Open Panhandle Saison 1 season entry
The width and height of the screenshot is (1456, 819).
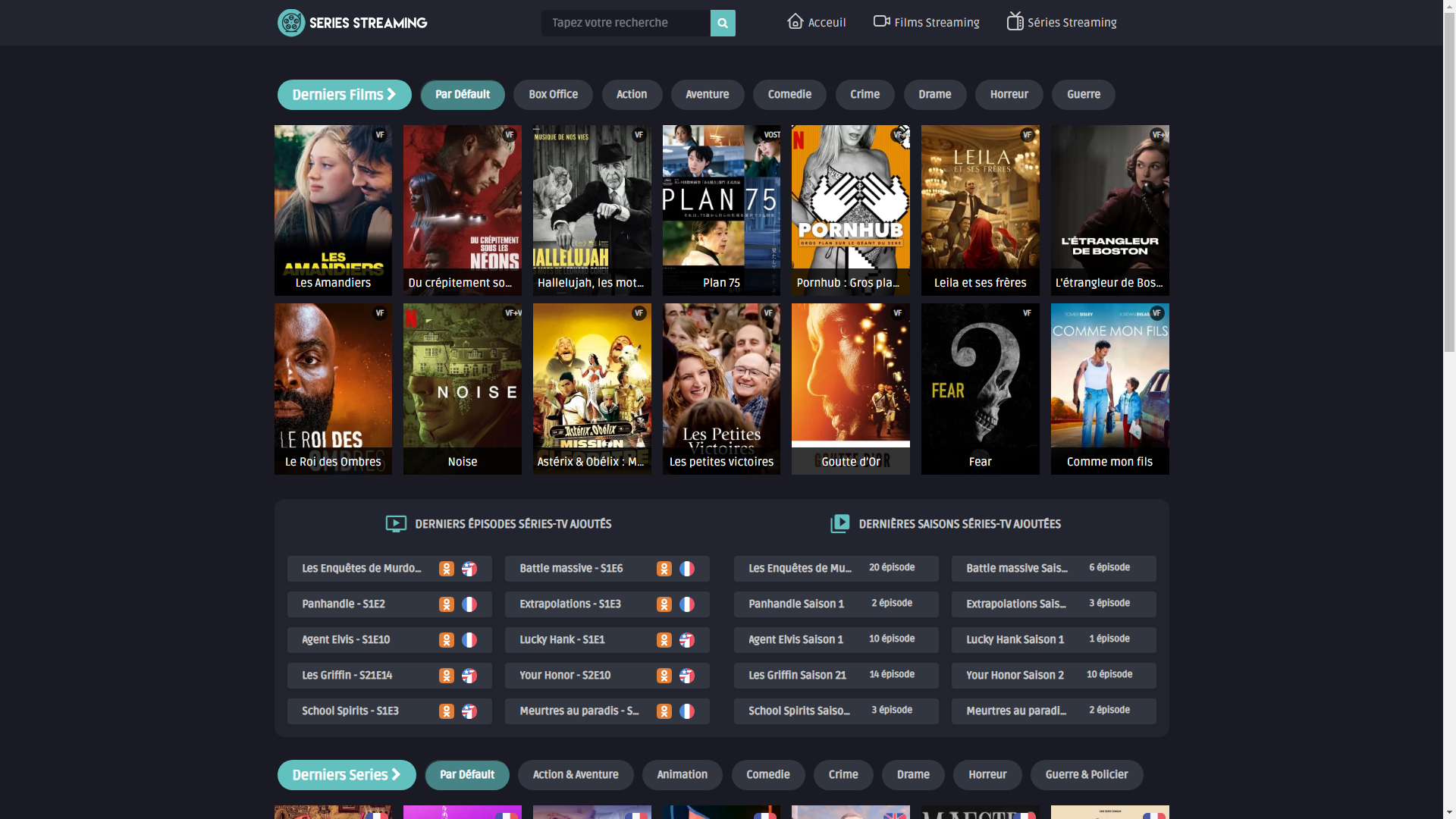point(836,604)
